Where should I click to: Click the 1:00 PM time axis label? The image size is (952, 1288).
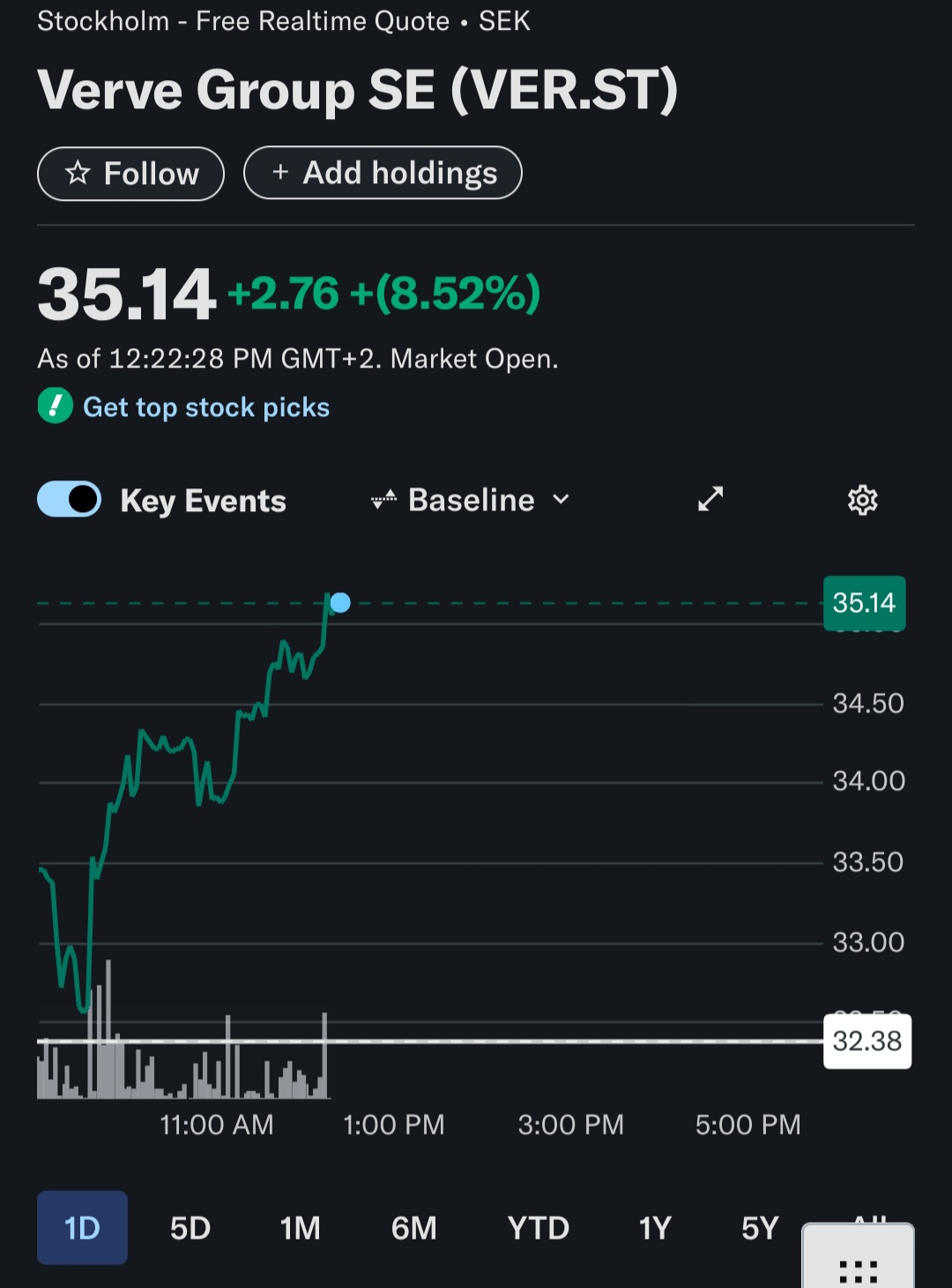point(394,1125)
